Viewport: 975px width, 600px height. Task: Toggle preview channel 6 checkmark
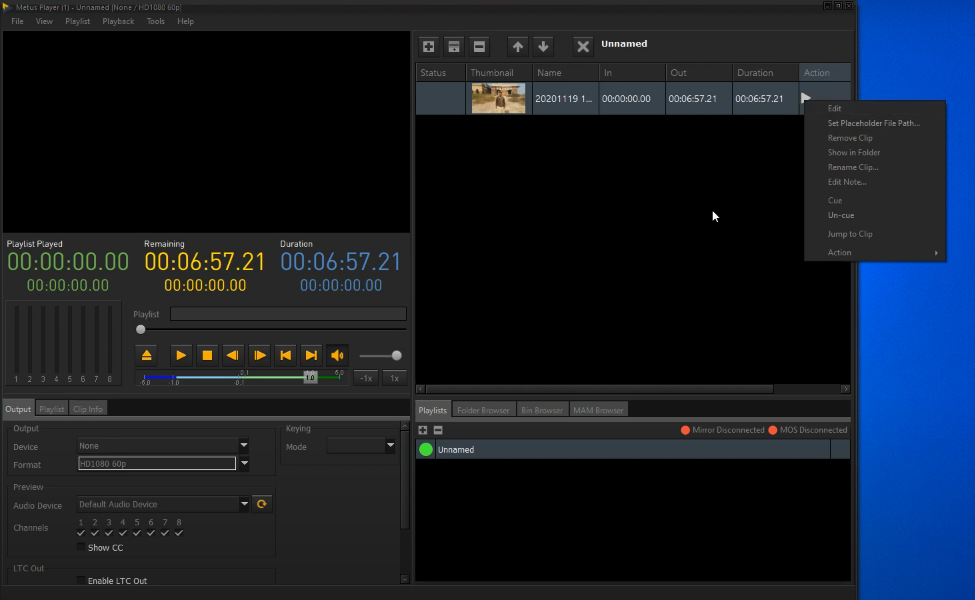tap(150, 533)
